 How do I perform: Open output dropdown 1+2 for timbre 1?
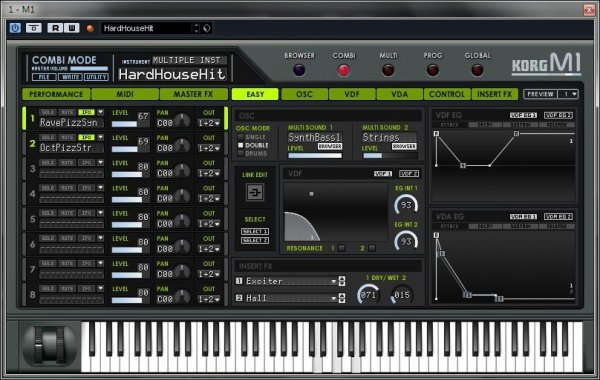point(209,123)
